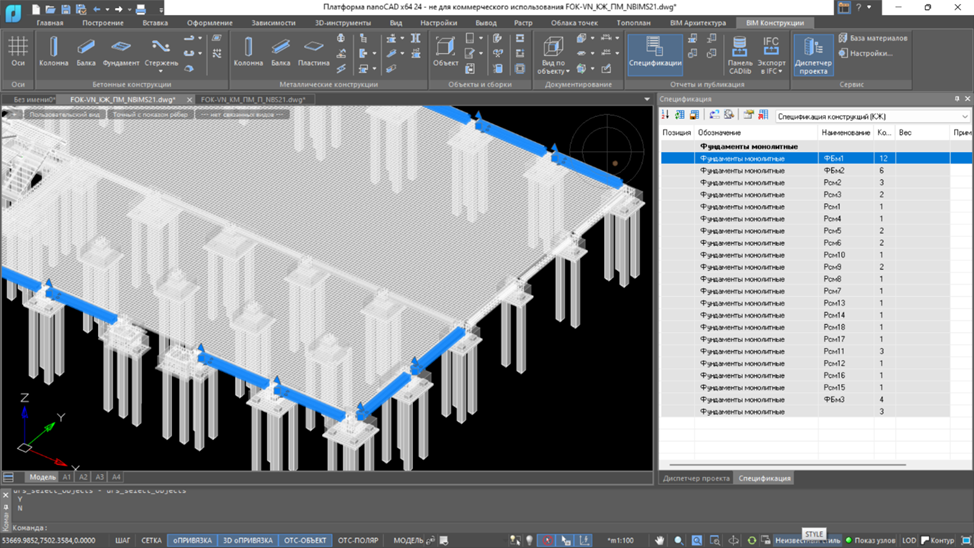Open the Спецификация конструкций (КЖ) dropdown

pyautogui.click(x=872, y=116)
